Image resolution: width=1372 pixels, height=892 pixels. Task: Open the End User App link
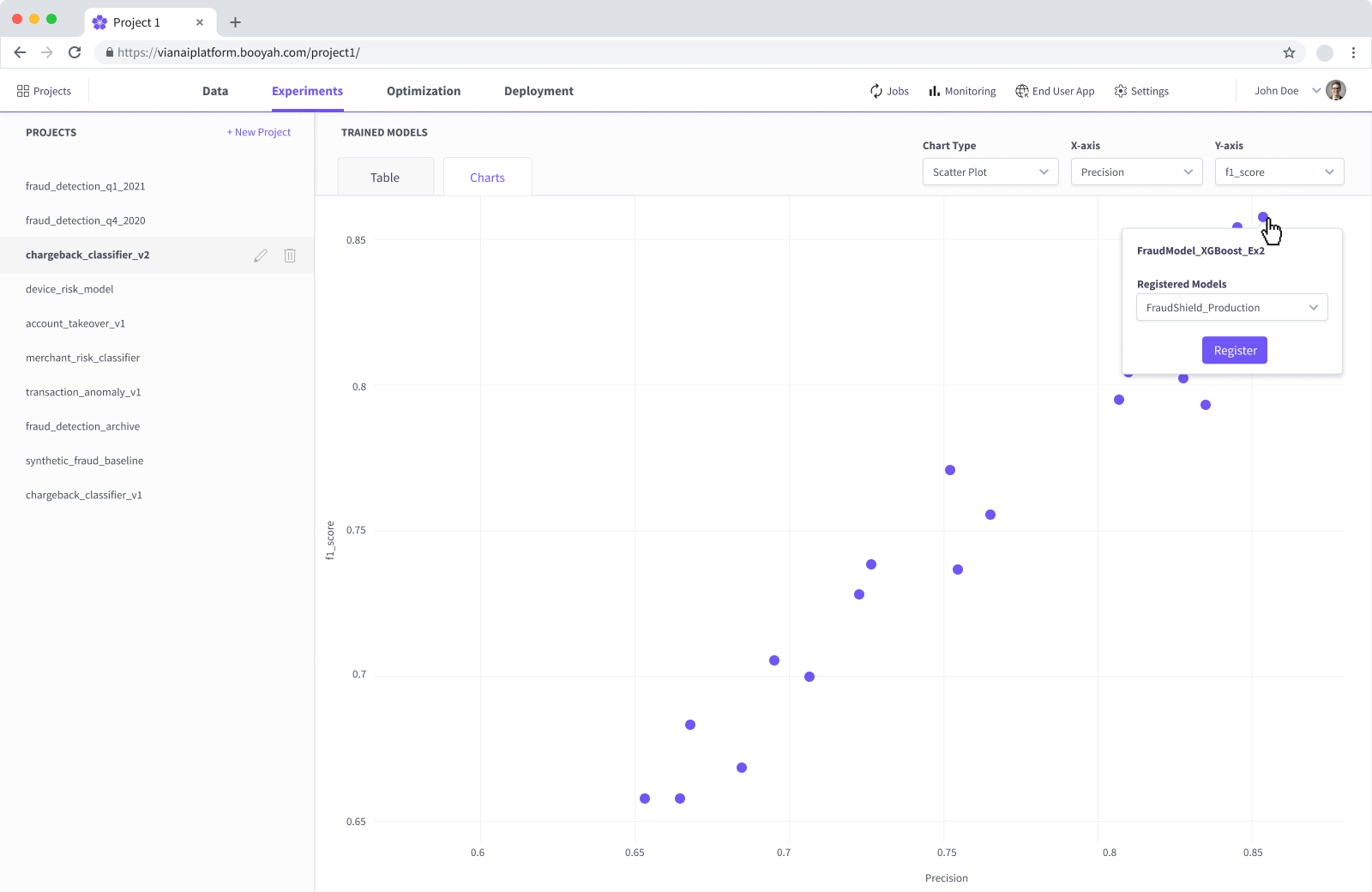[x=1063, y=91]
